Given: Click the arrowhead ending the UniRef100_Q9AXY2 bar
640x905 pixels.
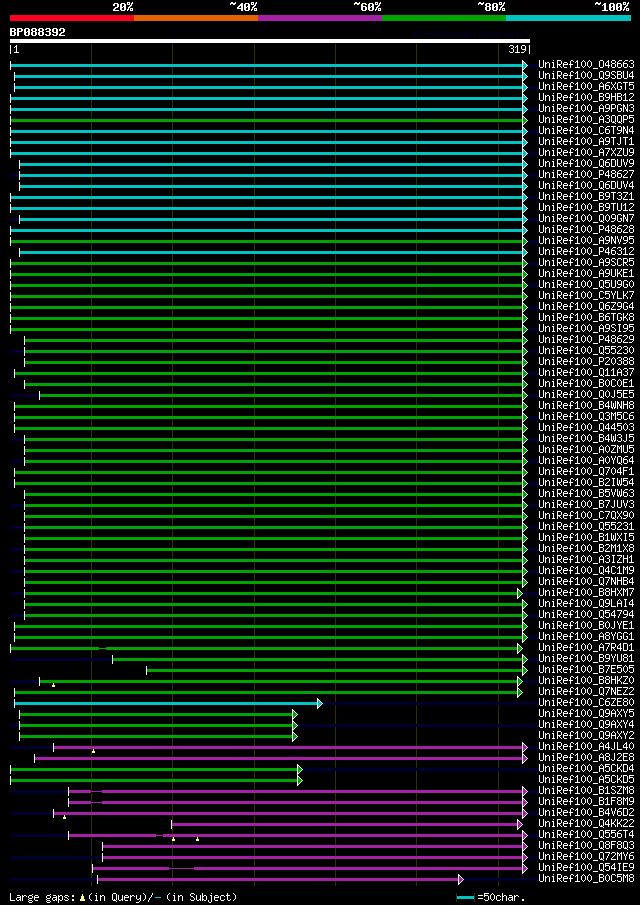Looking at the screenshot, I should point(295,736).
